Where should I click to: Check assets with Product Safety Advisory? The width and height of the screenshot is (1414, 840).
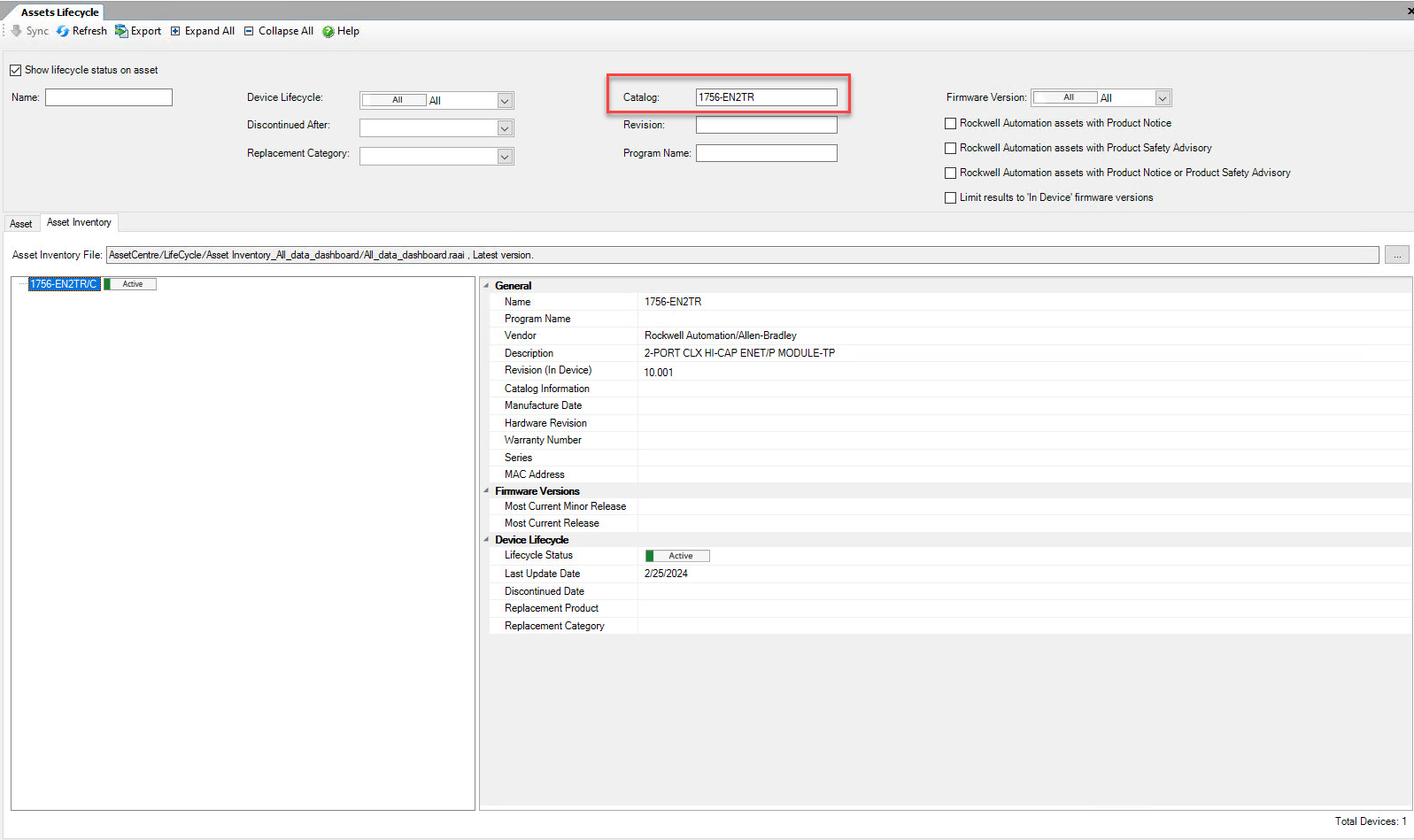point(951,149)
